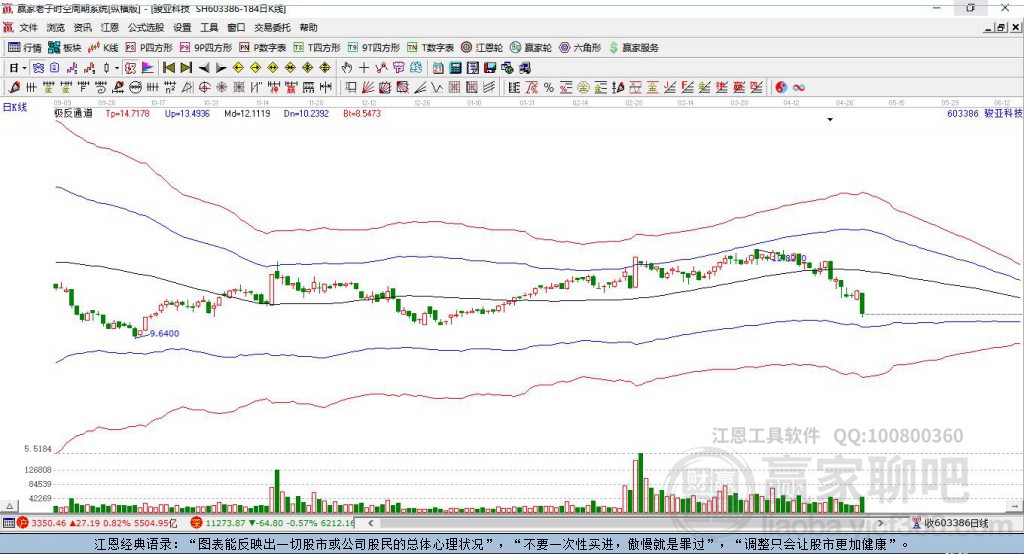This screenshot has width=1024, height=554.
Task: Toggle the pressed red 极反 channel icon
Action: [130, 68]
